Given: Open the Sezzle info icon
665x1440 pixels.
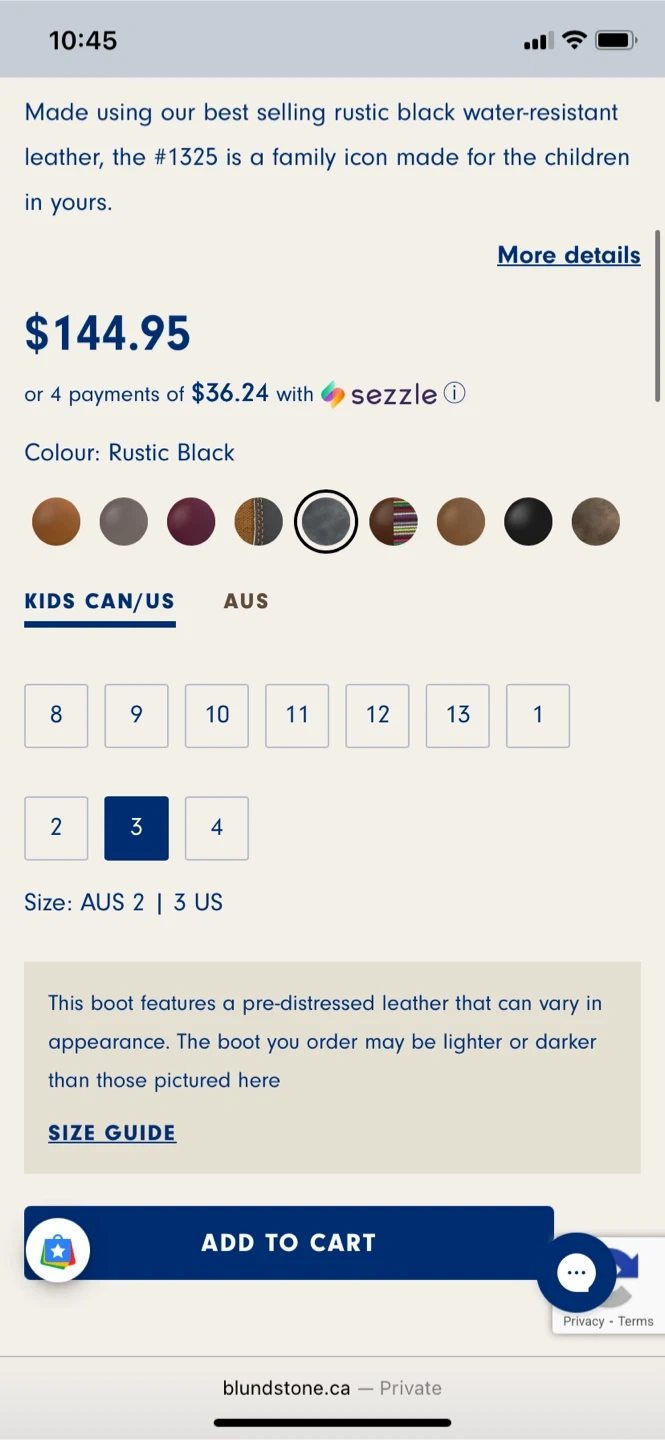Looking at the screenshot, I should click(x=454, y=393).
